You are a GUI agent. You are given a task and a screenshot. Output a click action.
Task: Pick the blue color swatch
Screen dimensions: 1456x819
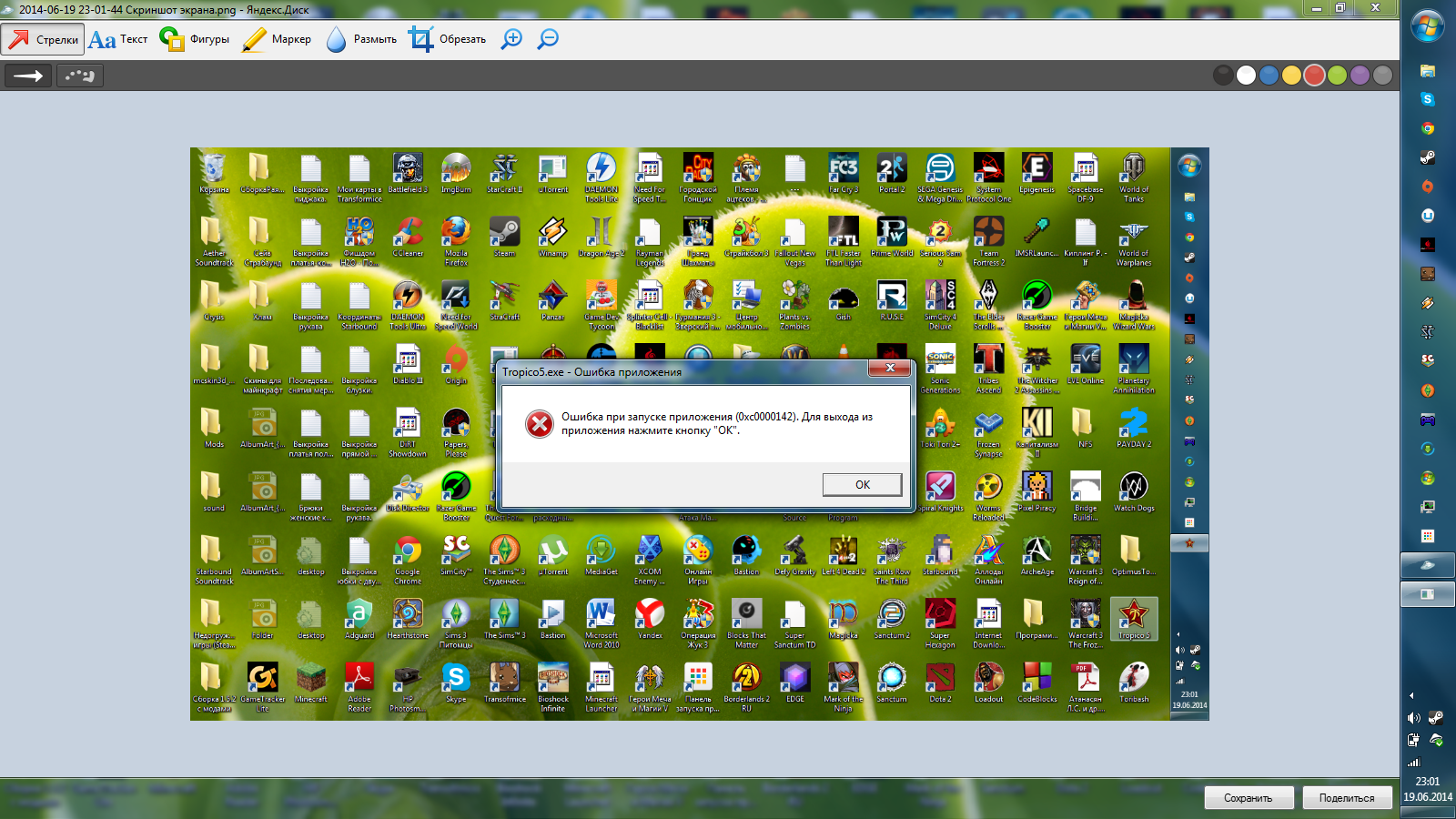1269,76
